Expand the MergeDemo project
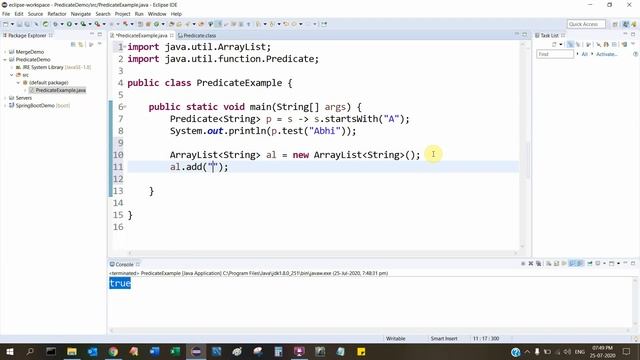Image resolution: width=640 pixels, height=360 pixels. pyautogui.click(x=5, y=52)
